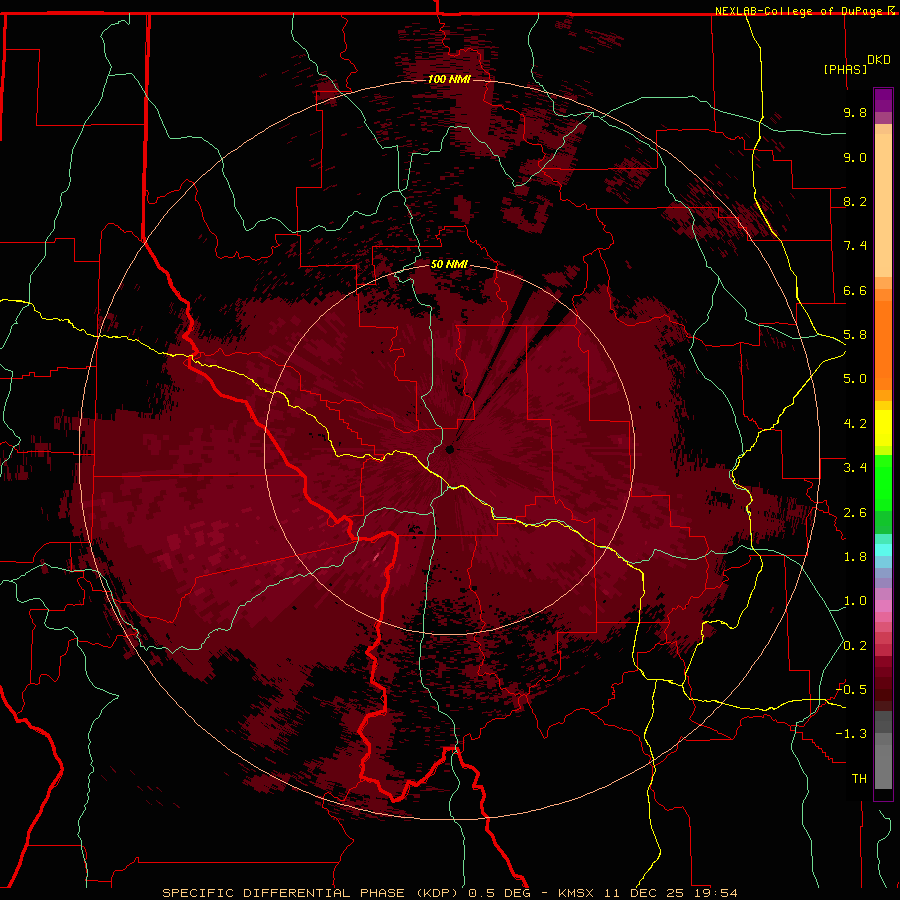Pick the orange segment of the color bar
Screen dimensions: 900x900
coord(883,344)
